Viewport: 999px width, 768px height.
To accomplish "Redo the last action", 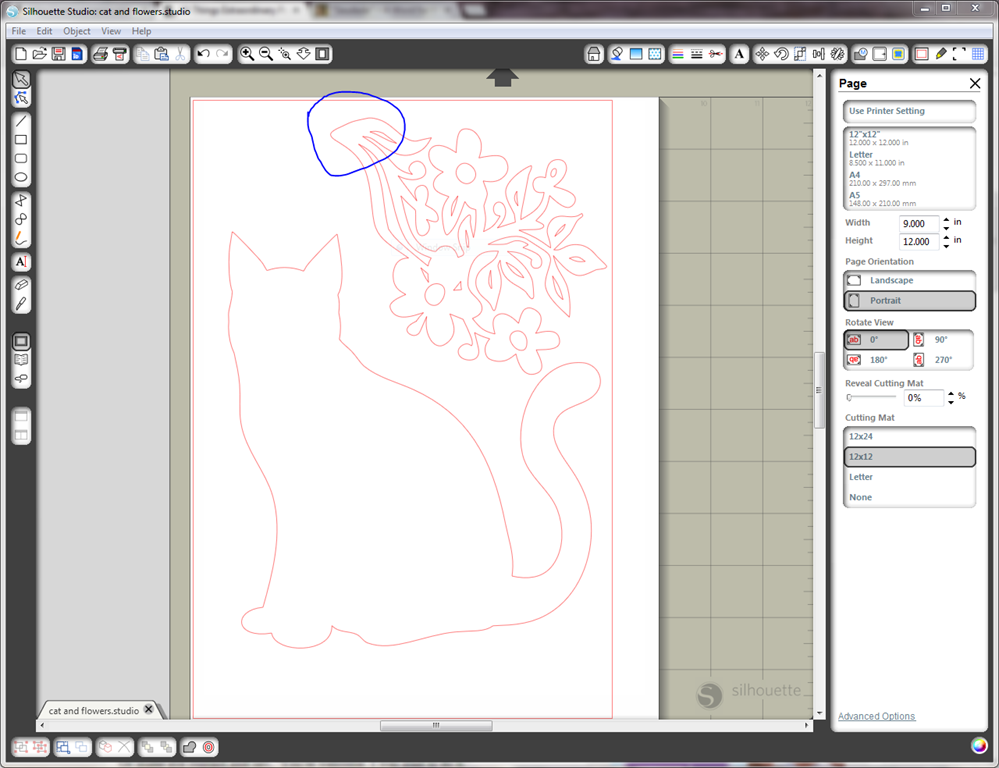I will coord(222,54).
